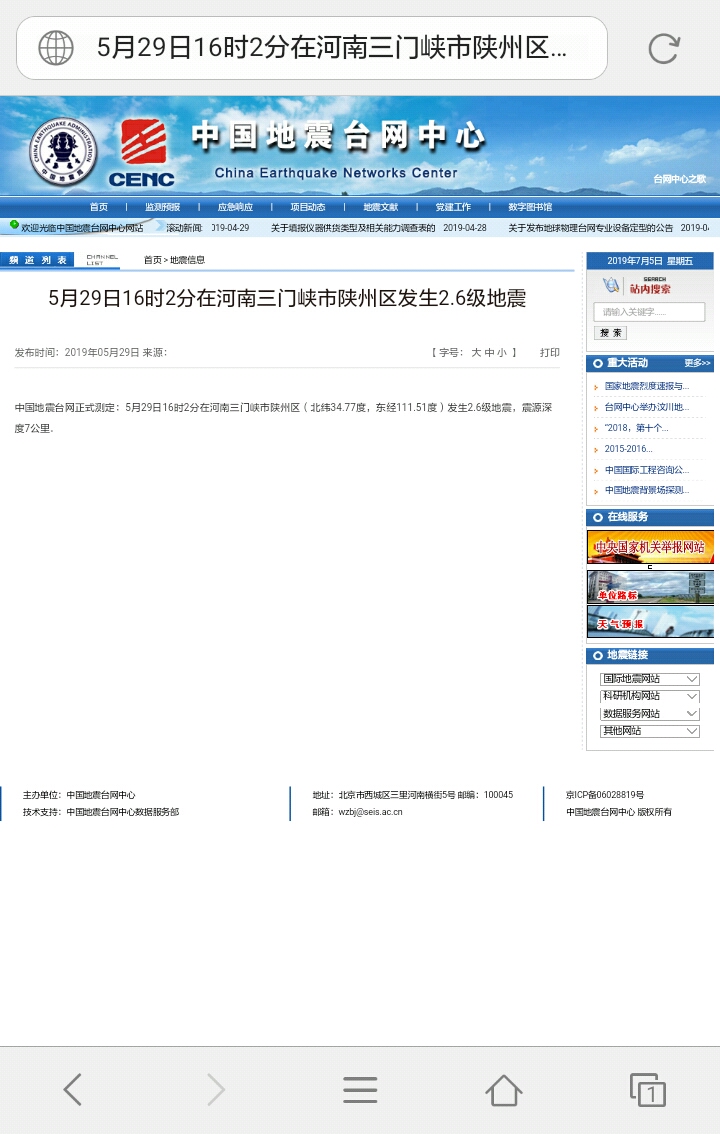Click footer text 技术支持：中国地震台网中心数据服务部

click(x=100, y=812)
